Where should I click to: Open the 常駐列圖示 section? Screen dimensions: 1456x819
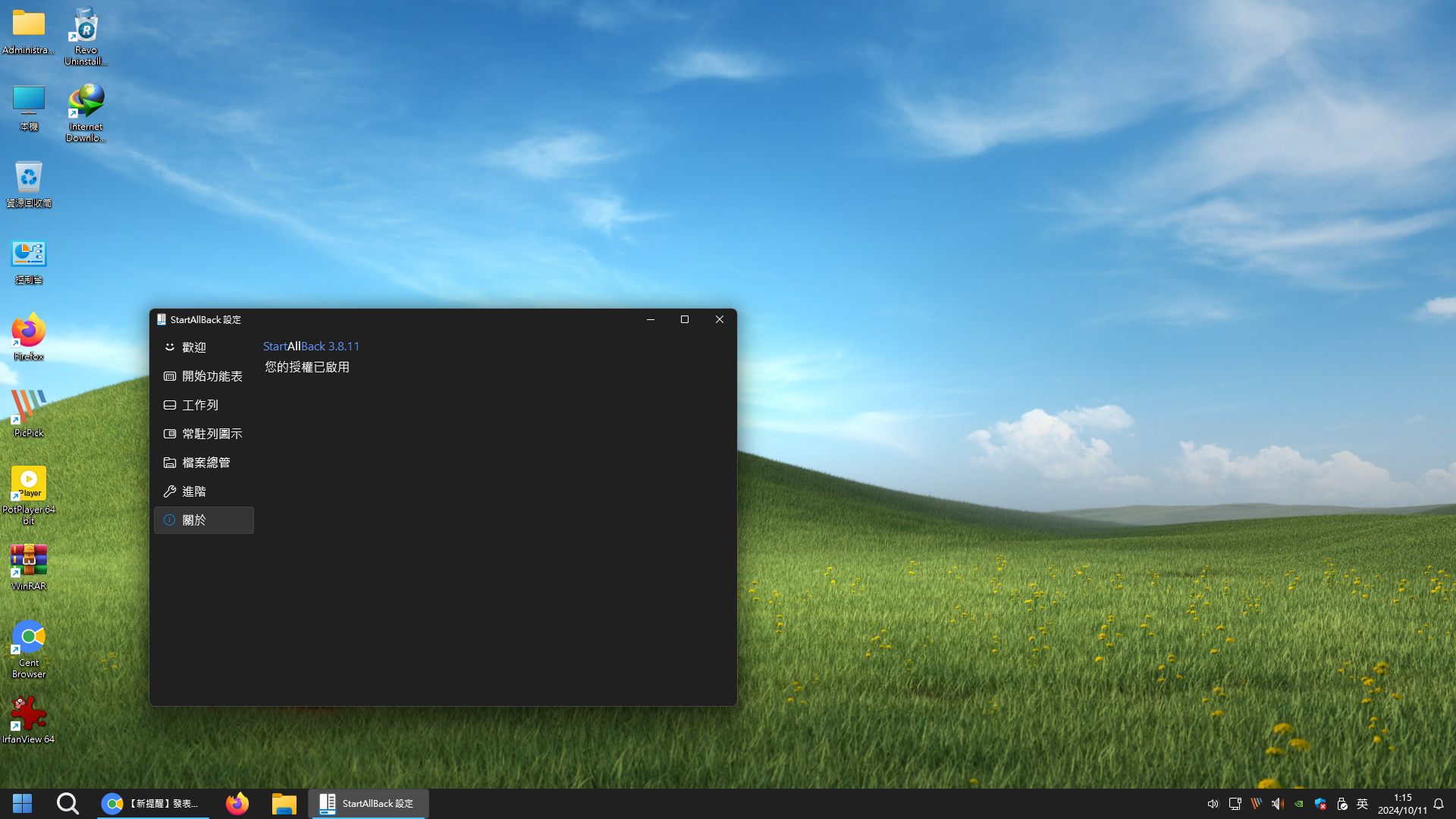pyautogui.click(x=203, y=434)
